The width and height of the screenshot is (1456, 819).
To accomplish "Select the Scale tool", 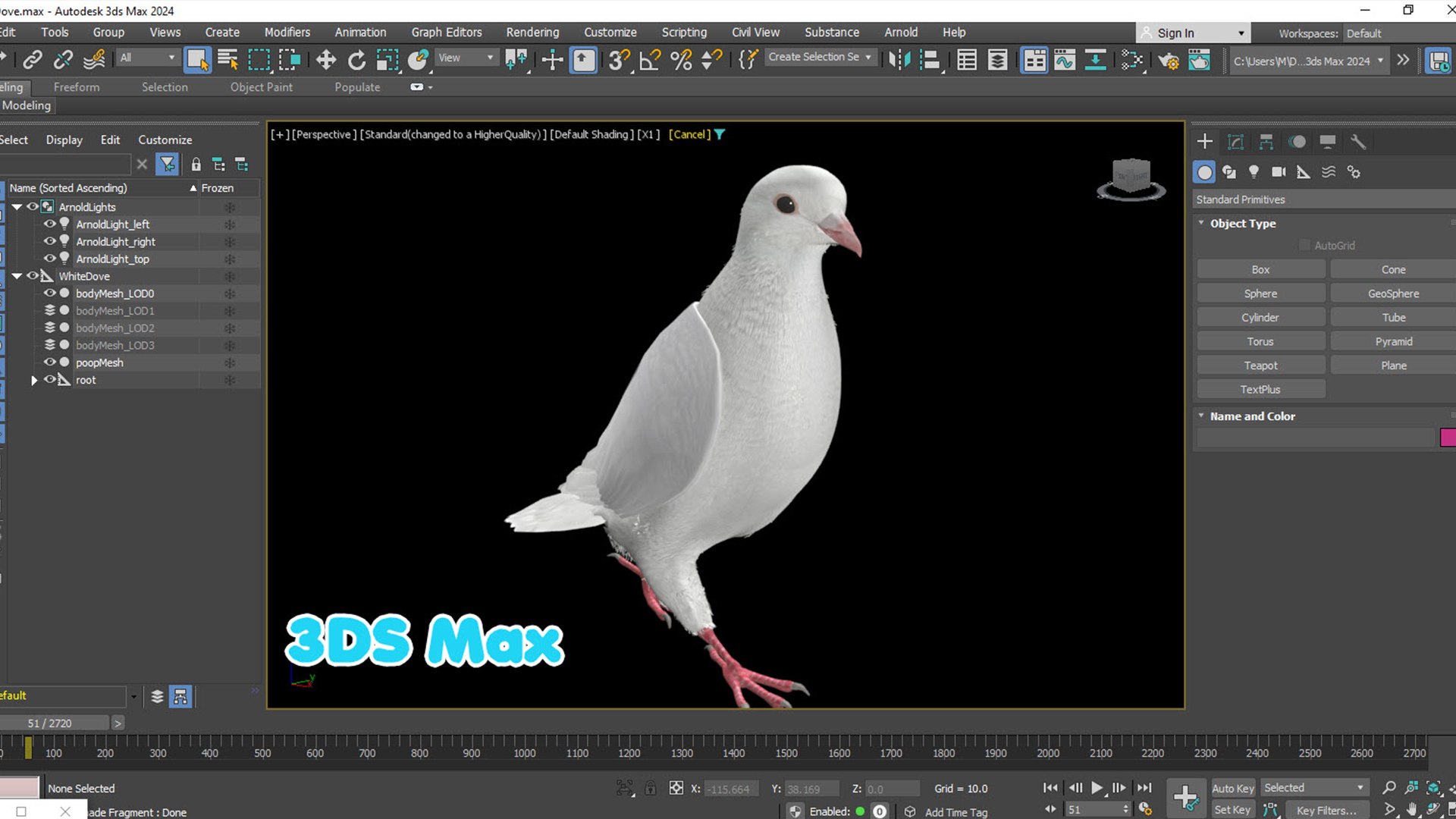I will pos(388,59).
